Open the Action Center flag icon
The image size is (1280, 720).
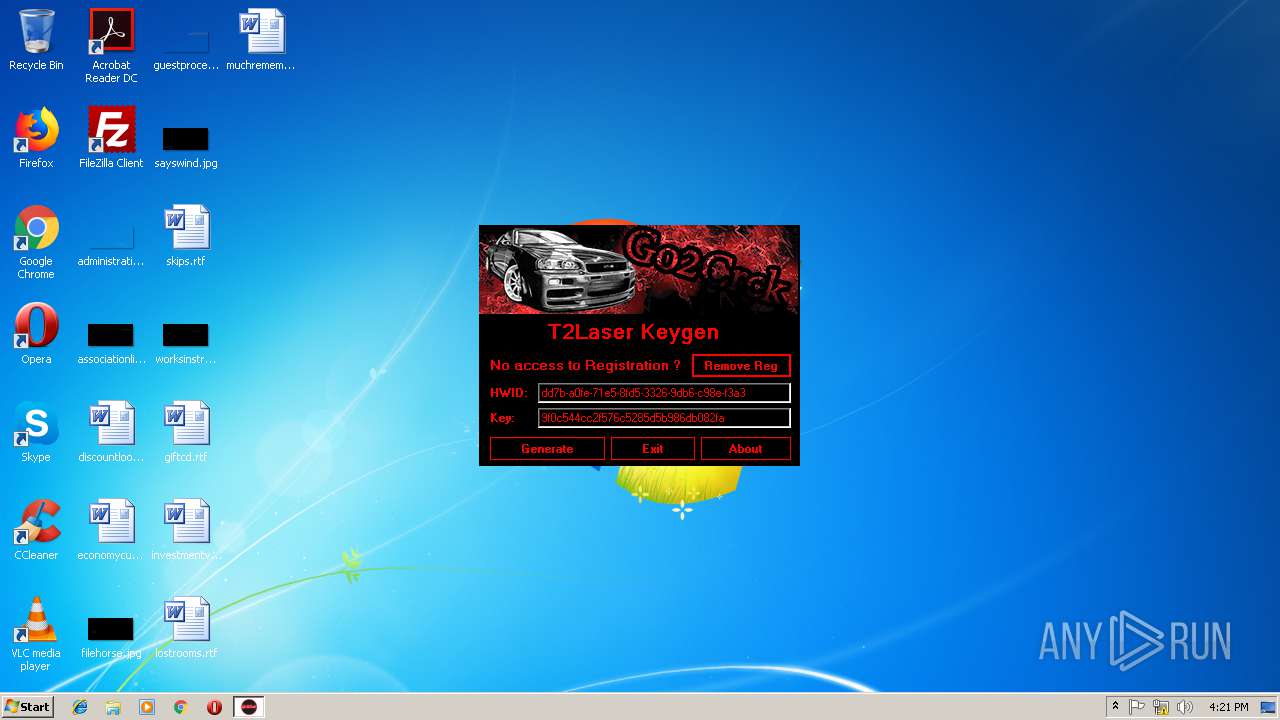(1137, 707)
